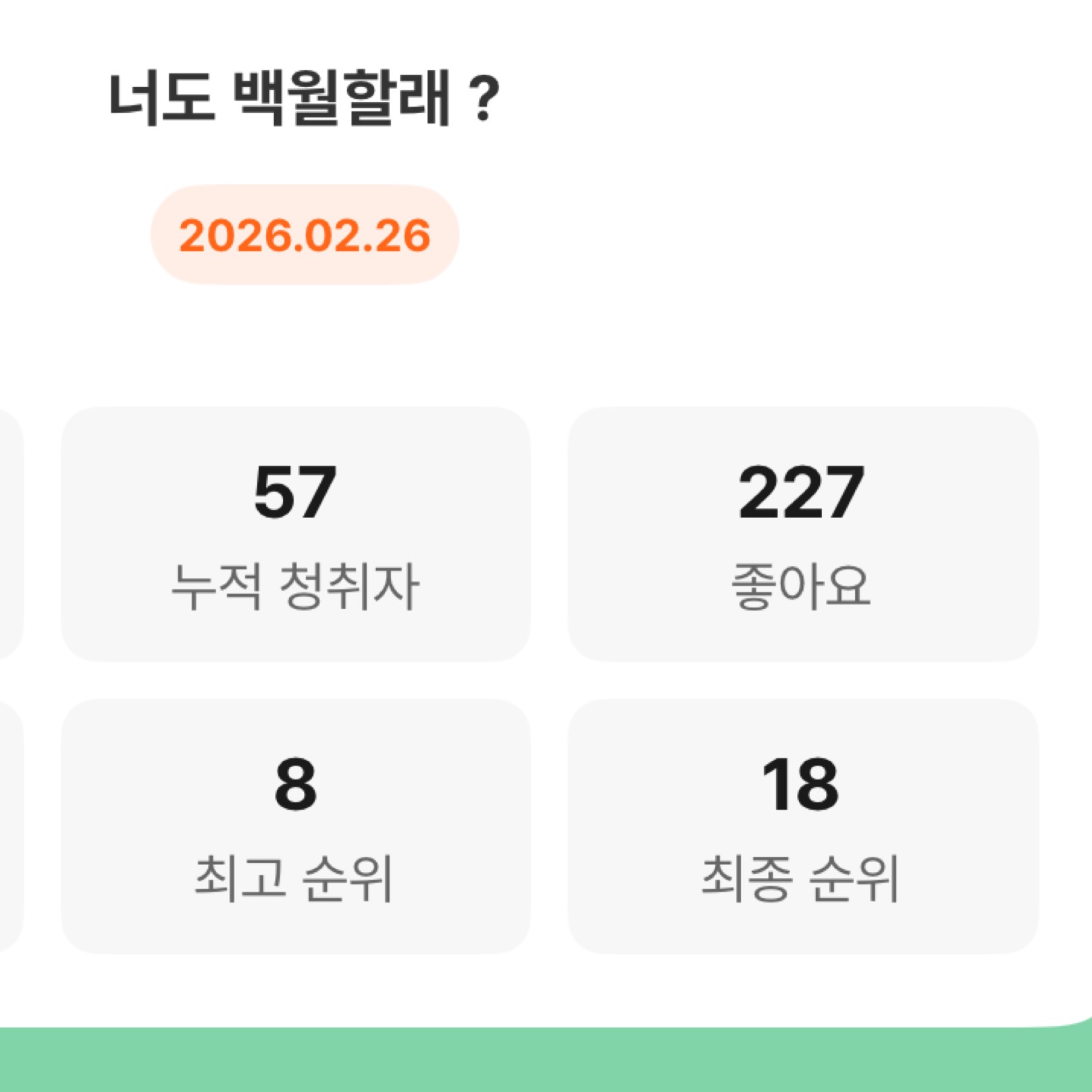
Task: Click the green bar at the bottom
Action: tap(546, 1060)
